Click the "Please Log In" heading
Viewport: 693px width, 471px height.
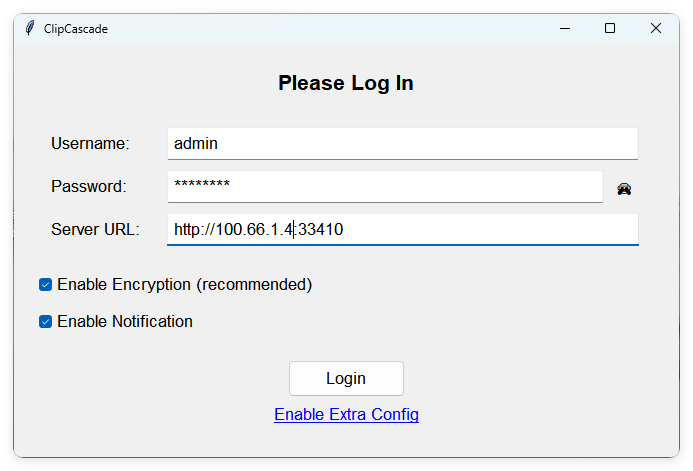tap(346, 83)
